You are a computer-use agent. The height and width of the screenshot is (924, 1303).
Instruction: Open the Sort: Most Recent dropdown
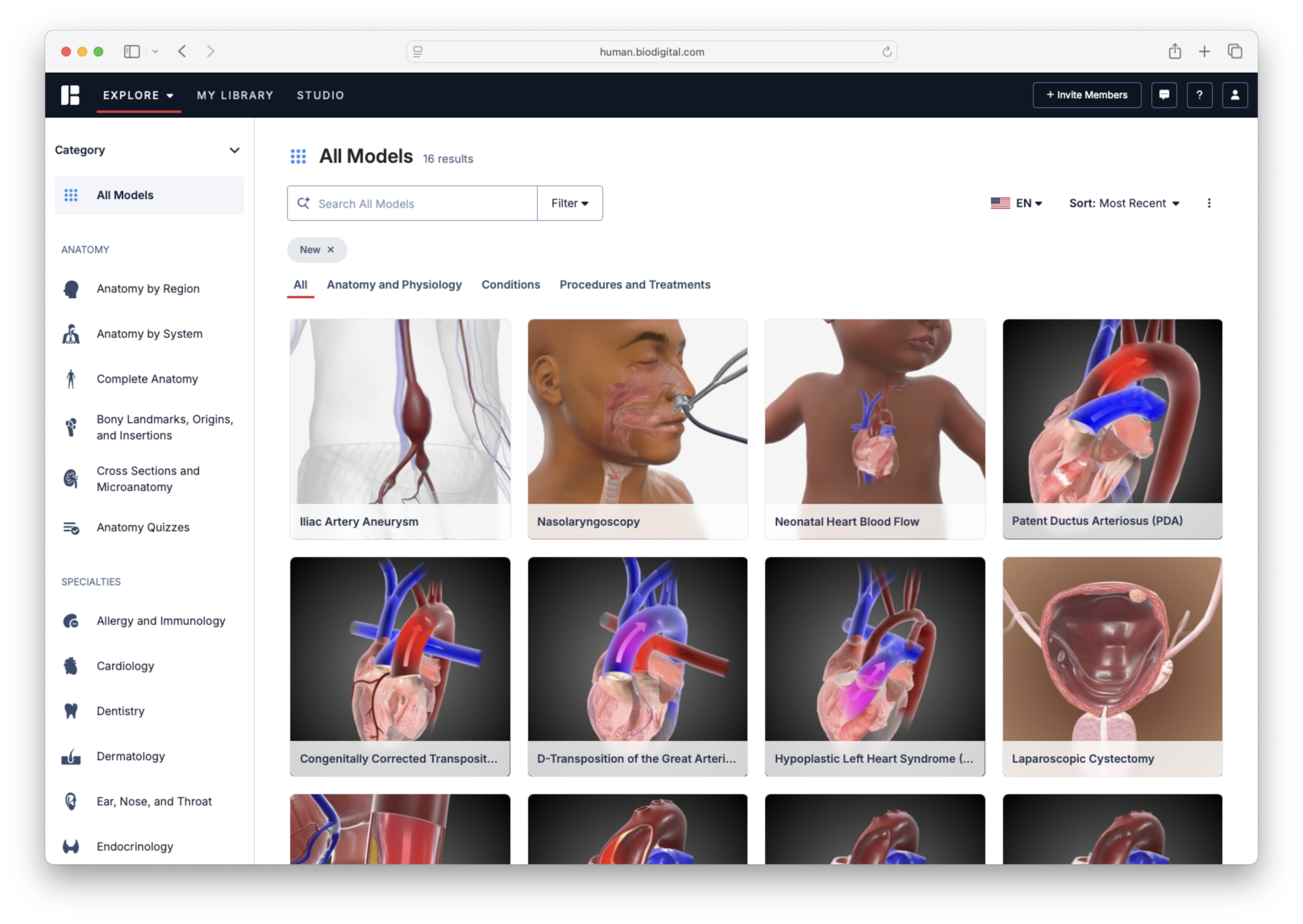1124,203
